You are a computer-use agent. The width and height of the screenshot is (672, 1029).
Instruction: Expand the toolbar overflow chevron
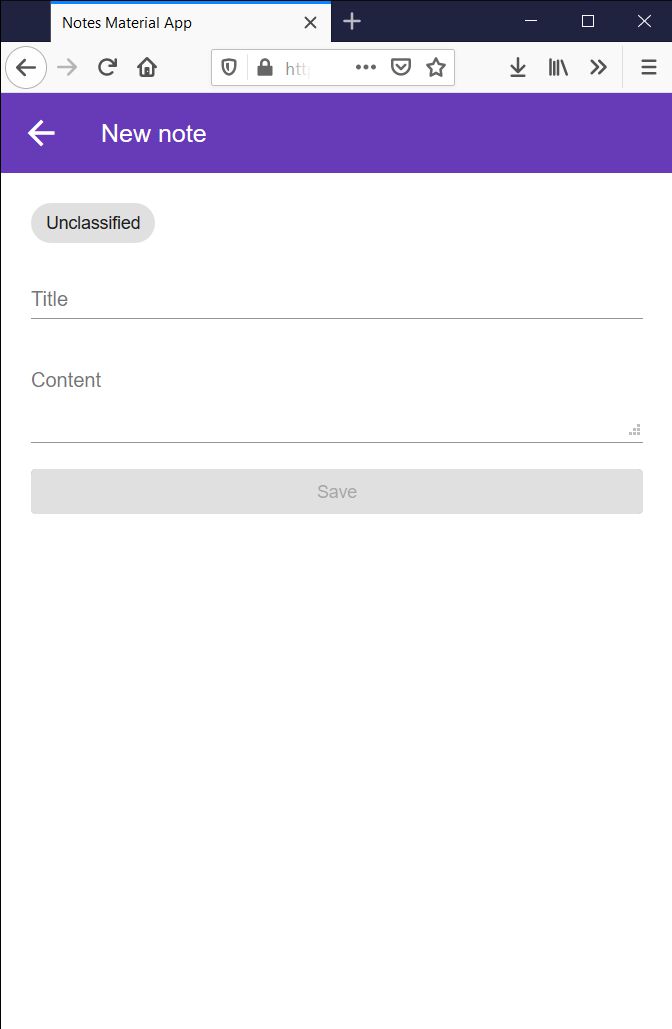(x=598, y=68)
